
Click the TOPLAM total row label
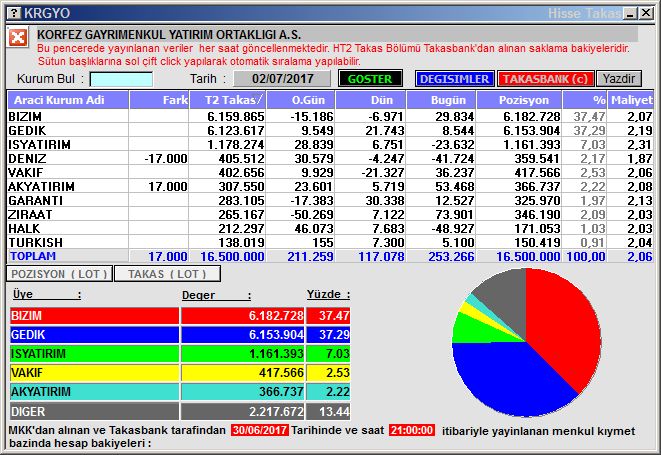pyautogui.click(x=33, y=256)
